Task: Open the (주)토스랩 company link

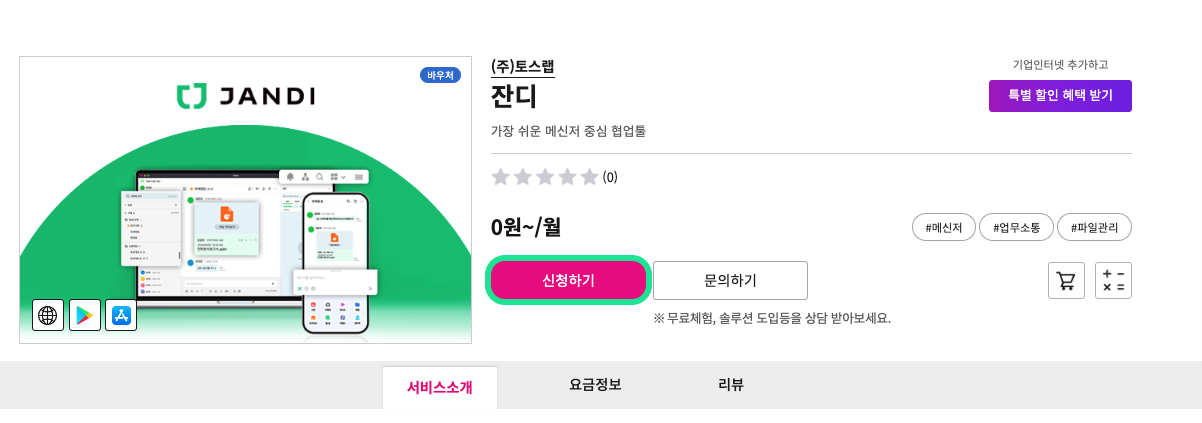Action: [522, 67]
